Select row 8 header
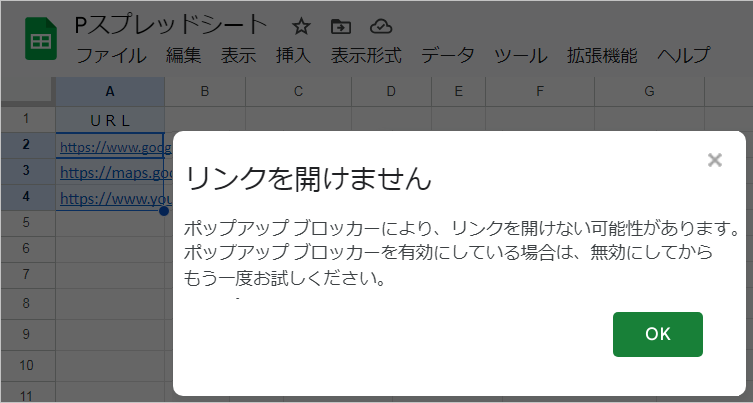This screenshot has width=753, height=403. [27, 301]
